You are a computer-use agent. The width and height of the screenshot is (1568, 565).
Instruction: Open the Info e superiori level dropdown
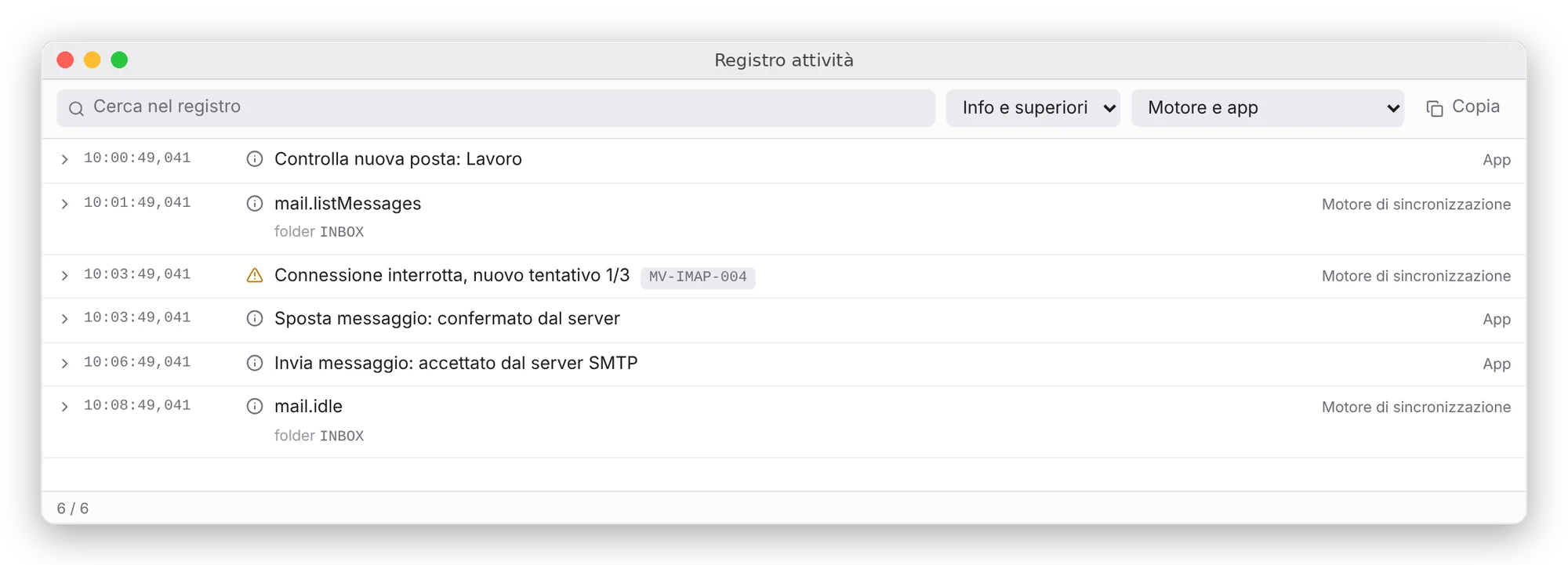[1033, 108]
